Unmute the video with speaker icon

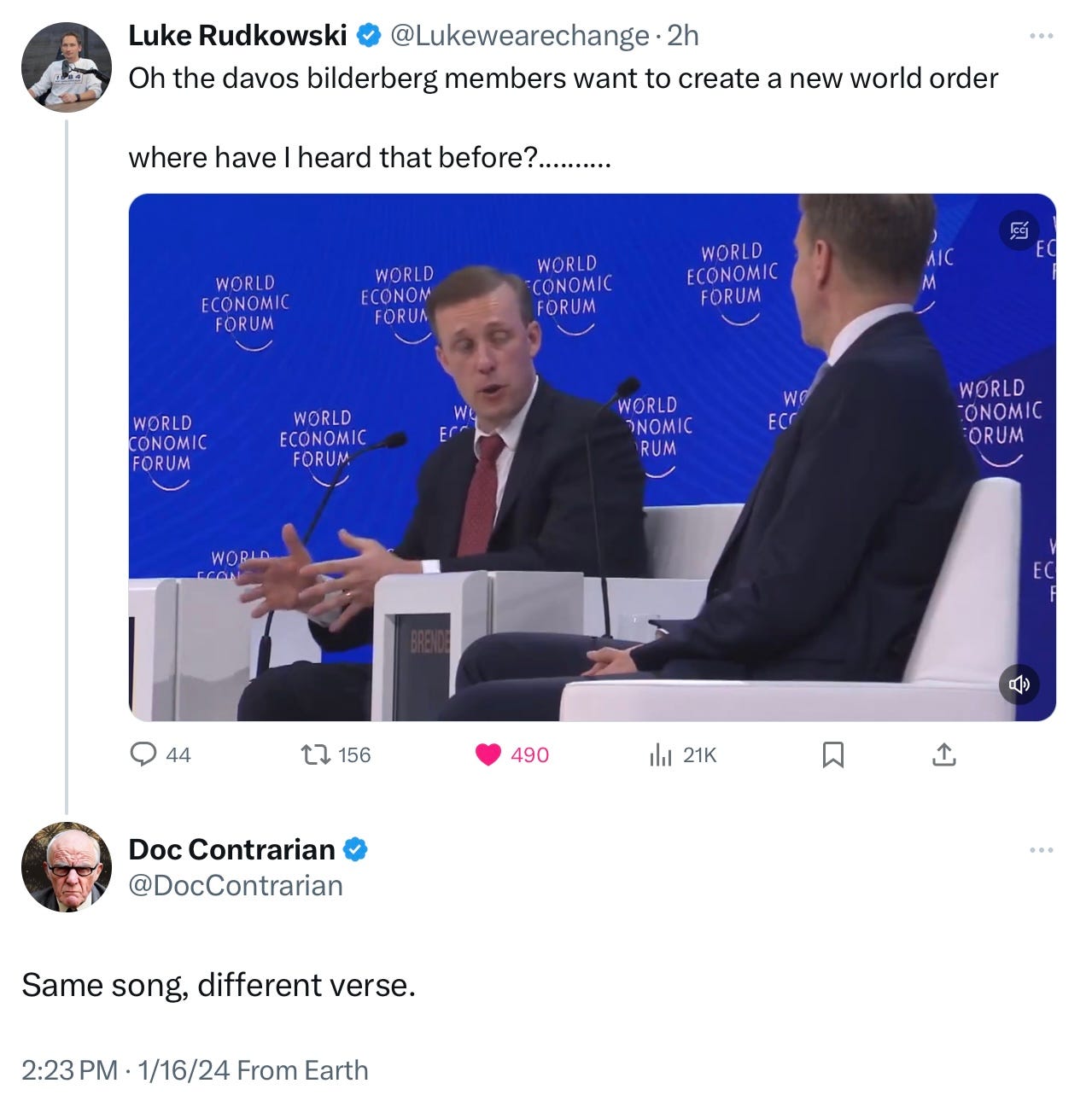tap(1019, 684)
